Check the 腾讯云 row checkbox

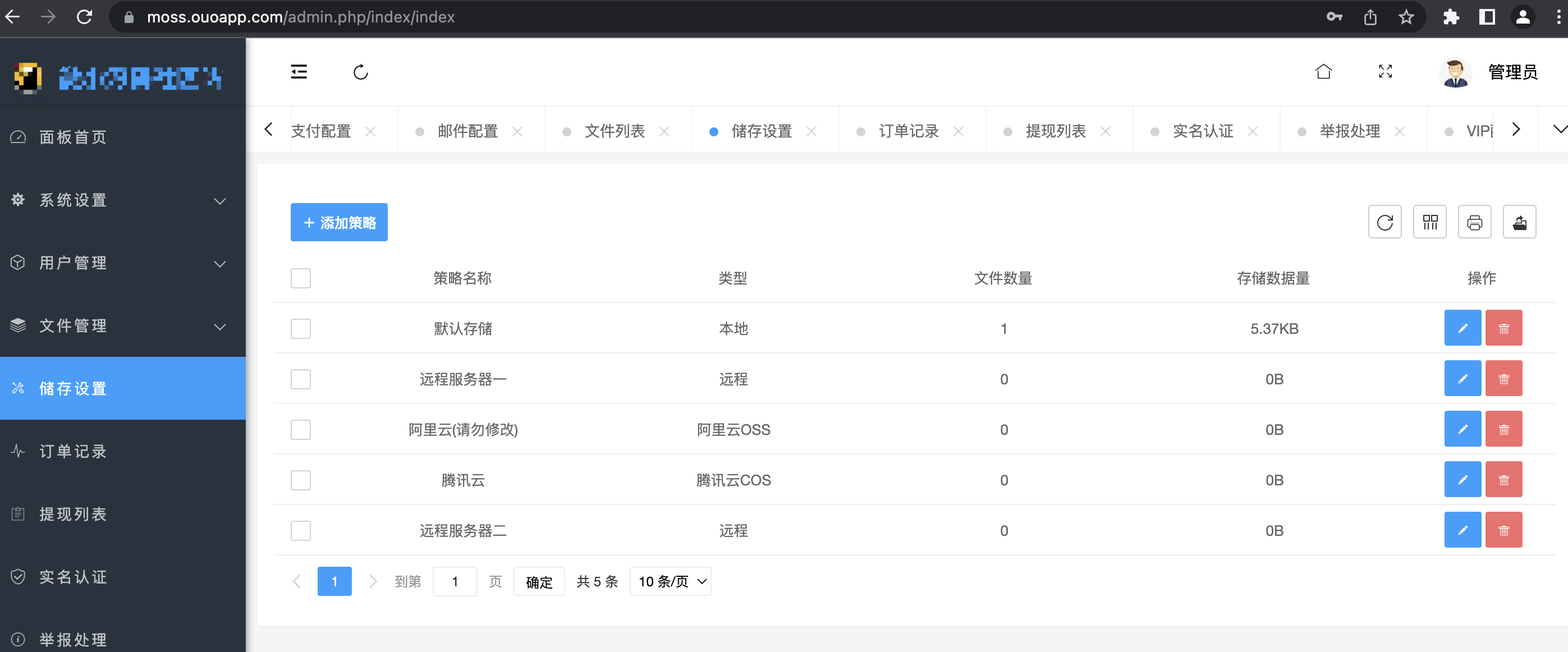point(301,480)
